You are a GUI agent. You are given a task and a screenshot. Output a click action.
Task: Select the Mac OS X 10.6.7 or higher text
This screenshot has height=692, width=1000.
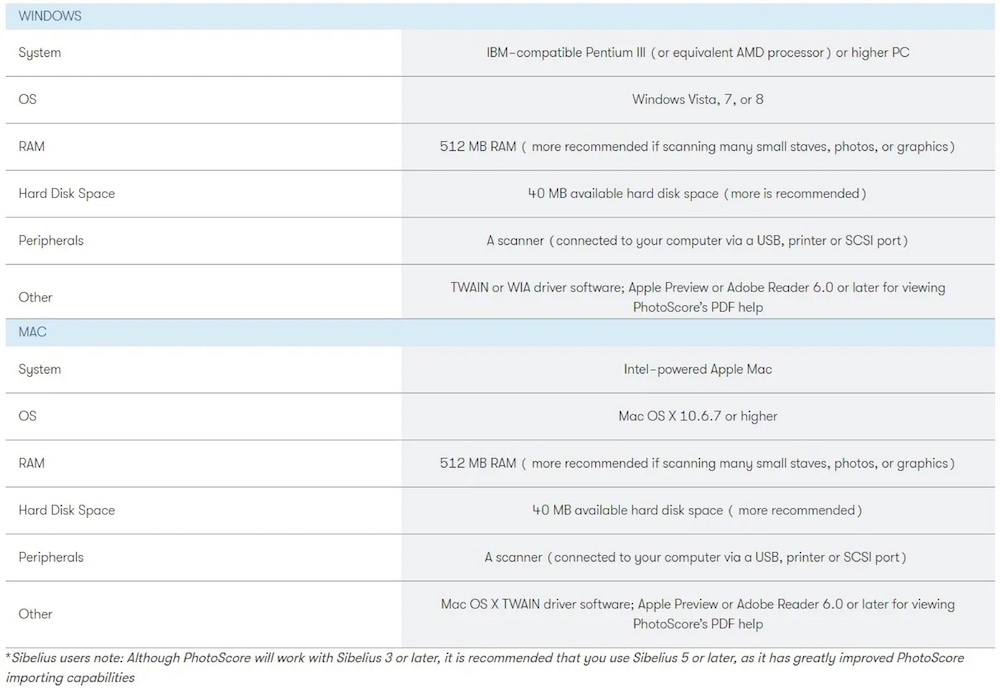(697, 417)
